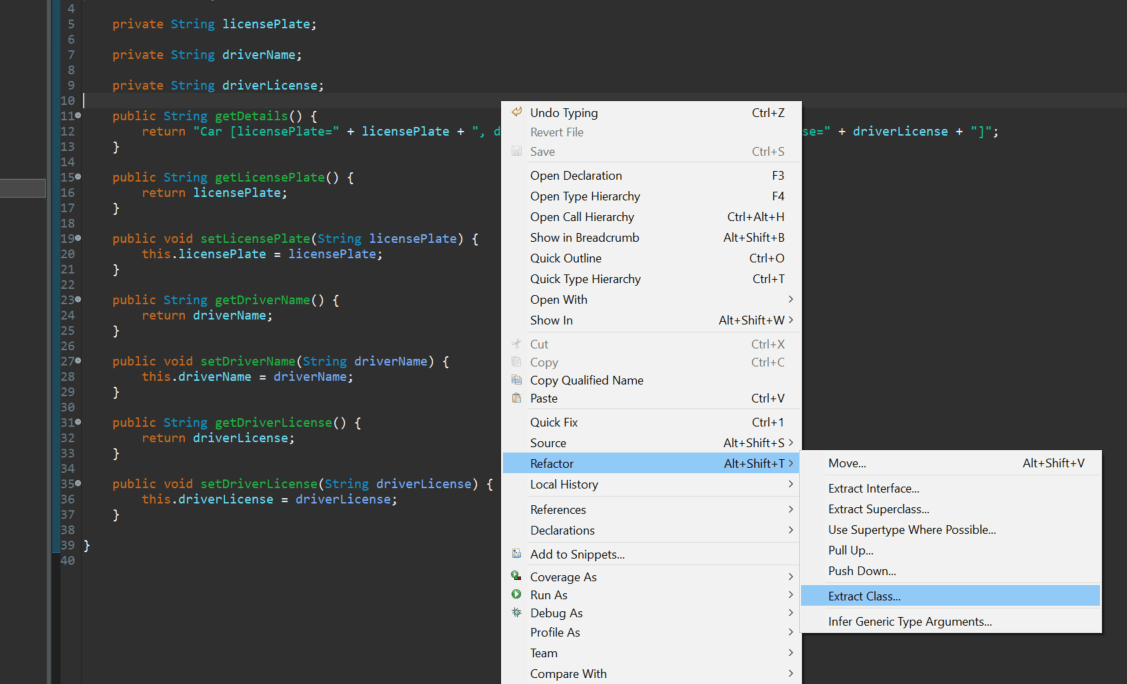Click line number 10 in gutter
This screenshot has height=684, width=1127.
[68, 101]
